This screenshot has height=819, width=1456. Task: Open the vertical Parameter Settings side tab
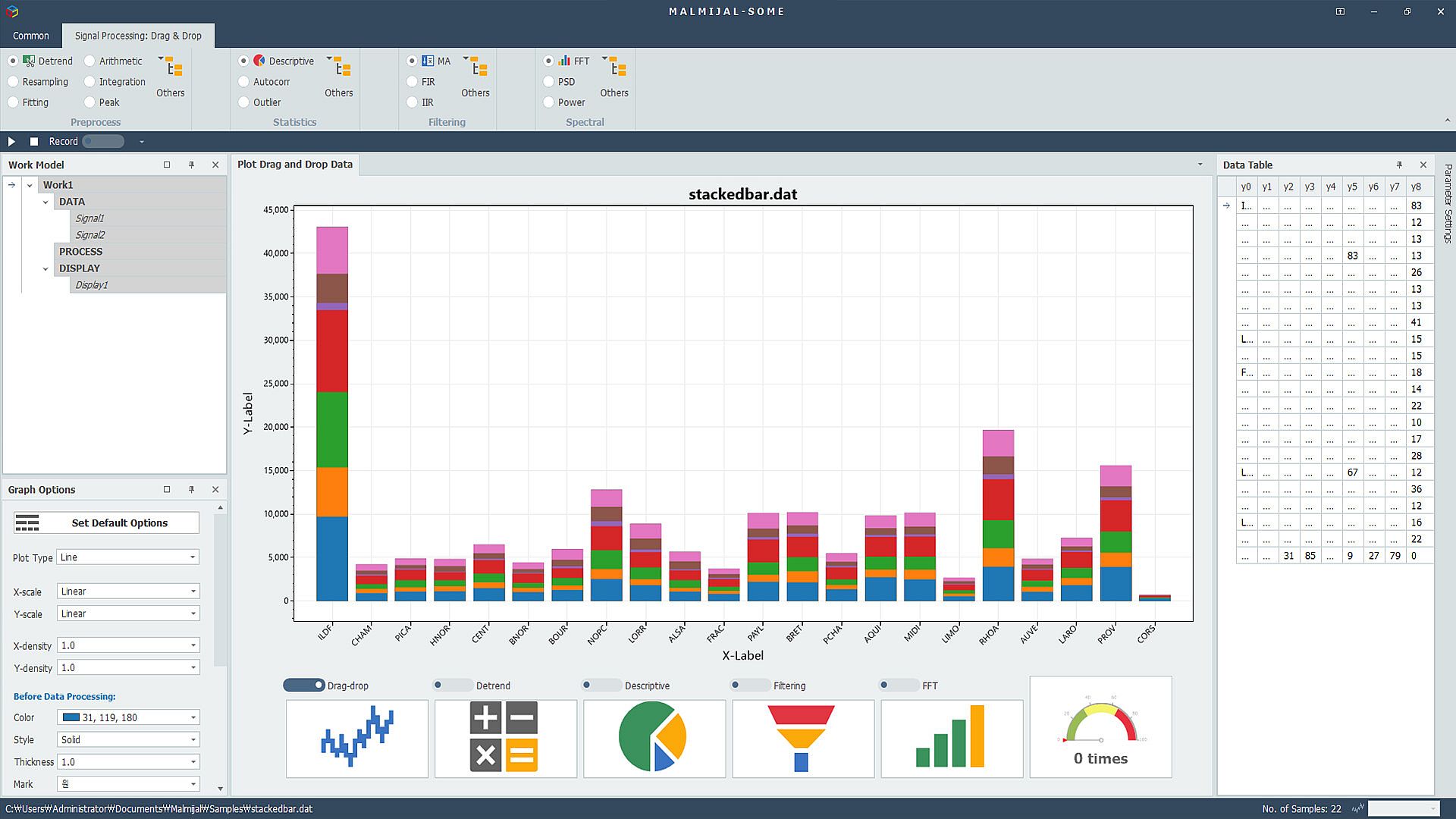point(1447,203)
